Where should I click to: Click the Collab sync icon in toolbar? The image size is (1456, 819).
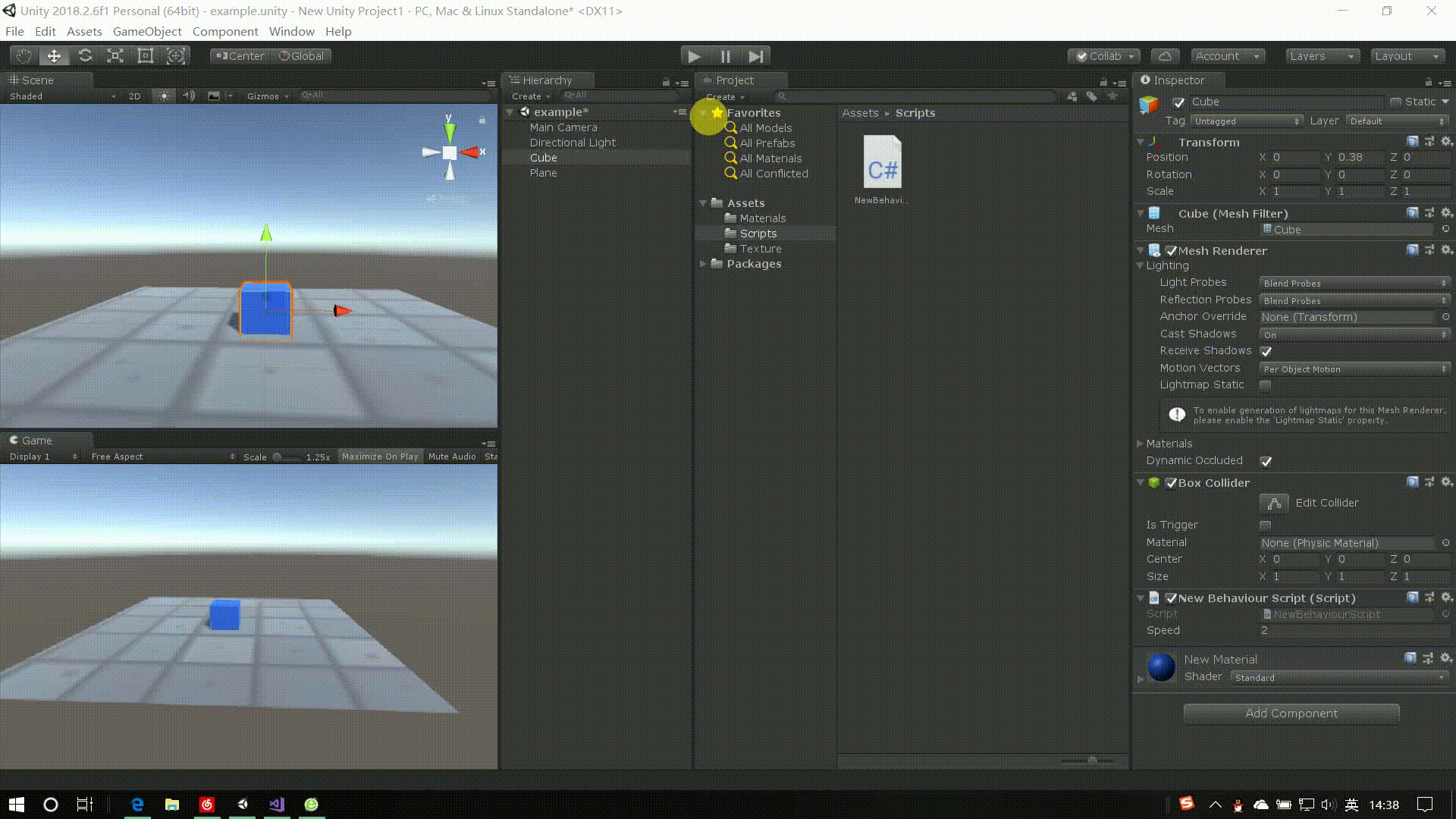pyautogui.click(x=1165, y=56)
